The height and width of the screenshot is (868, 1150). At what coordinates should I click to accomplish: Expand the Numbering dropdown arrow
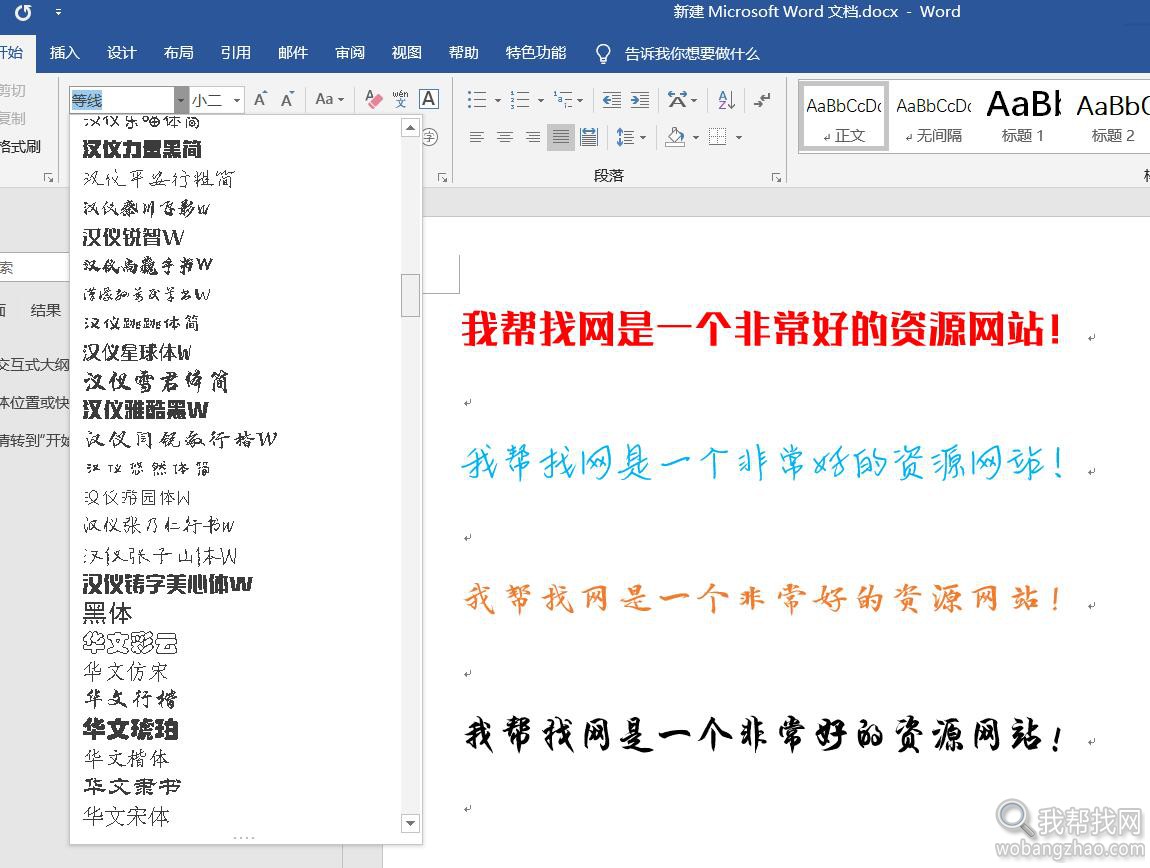tap(541, 101)
